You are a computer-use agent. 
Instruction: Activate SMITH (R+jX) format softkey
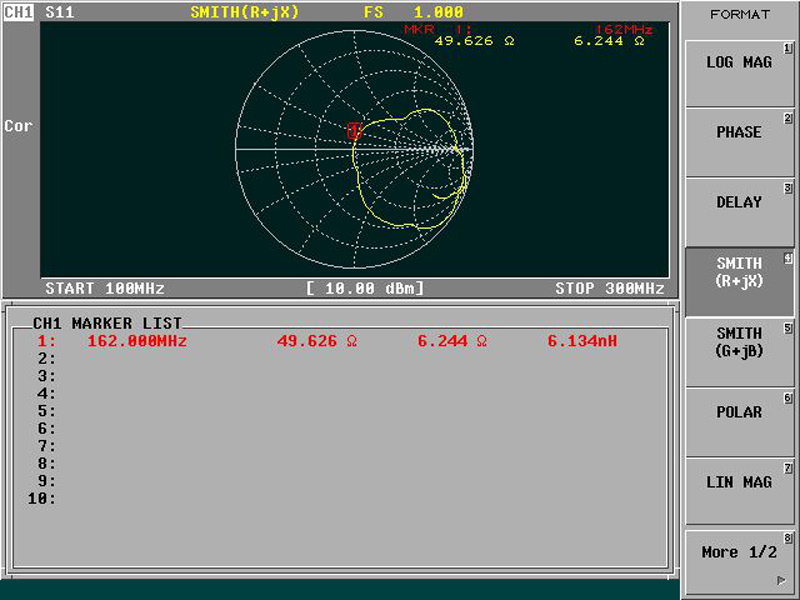click(x=739, y=282)
